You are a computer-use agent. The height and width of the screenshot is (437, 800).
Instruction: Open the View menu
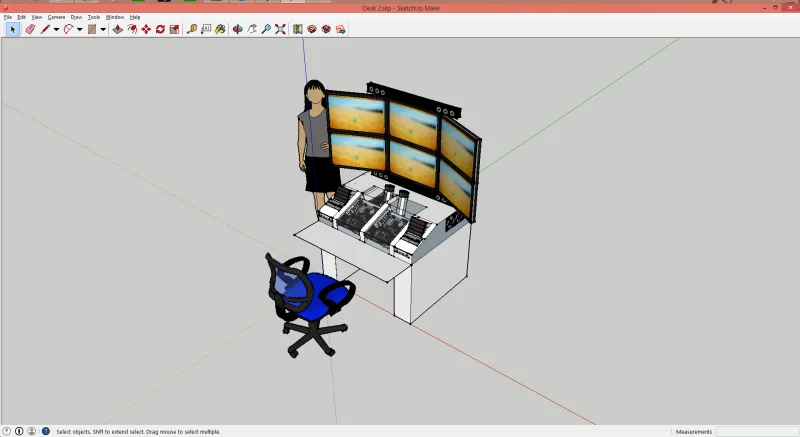click(37, 17)
